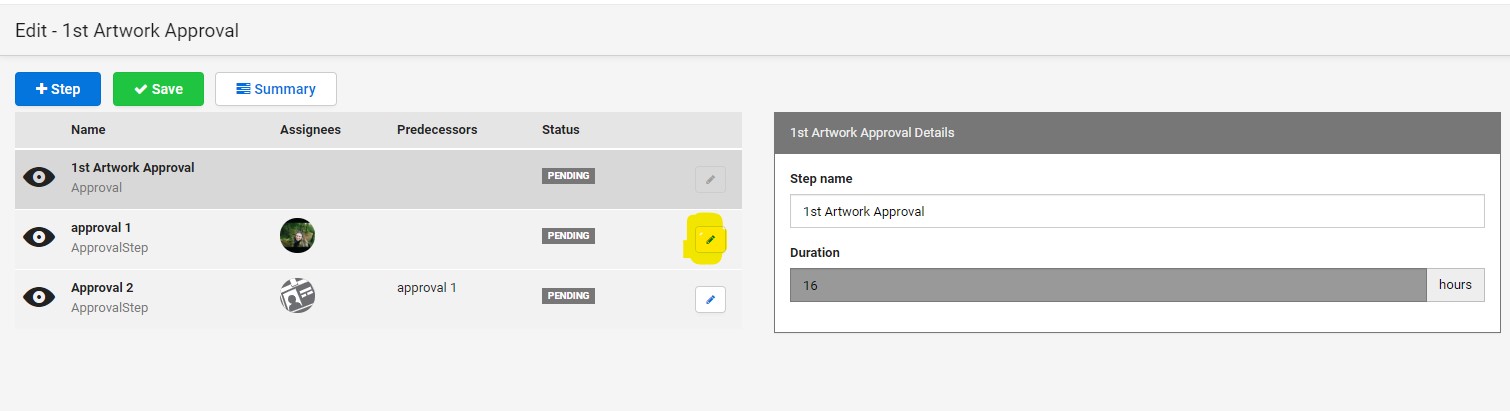Click the Duration field showing 16

click(1107, 285)
